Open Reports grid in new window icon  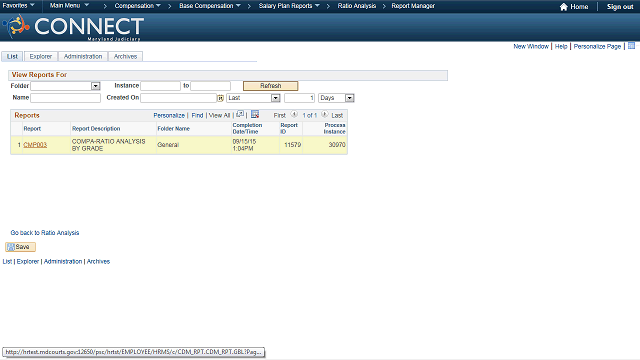point(240,114)
